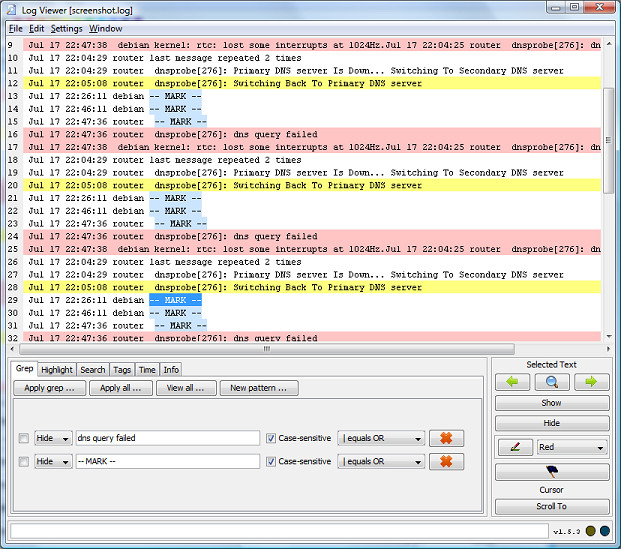The height and width of the screenshot is (549, 621).
Task: Open the Settings menu
Action: coord(67,29)
